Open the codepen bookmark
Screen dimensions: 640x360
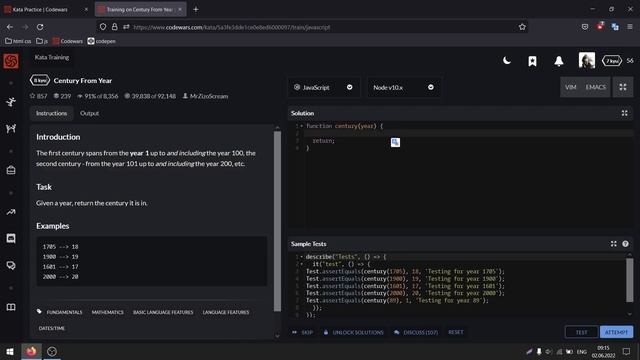(101, 41)
